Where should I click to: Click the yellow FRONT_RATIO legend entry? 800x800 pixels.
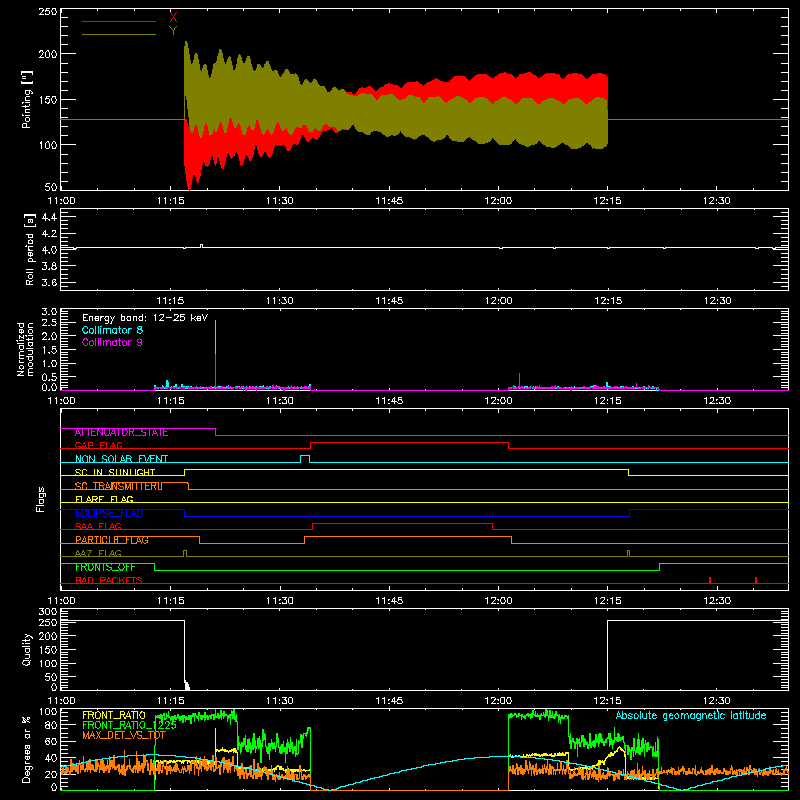pos(114,716)
